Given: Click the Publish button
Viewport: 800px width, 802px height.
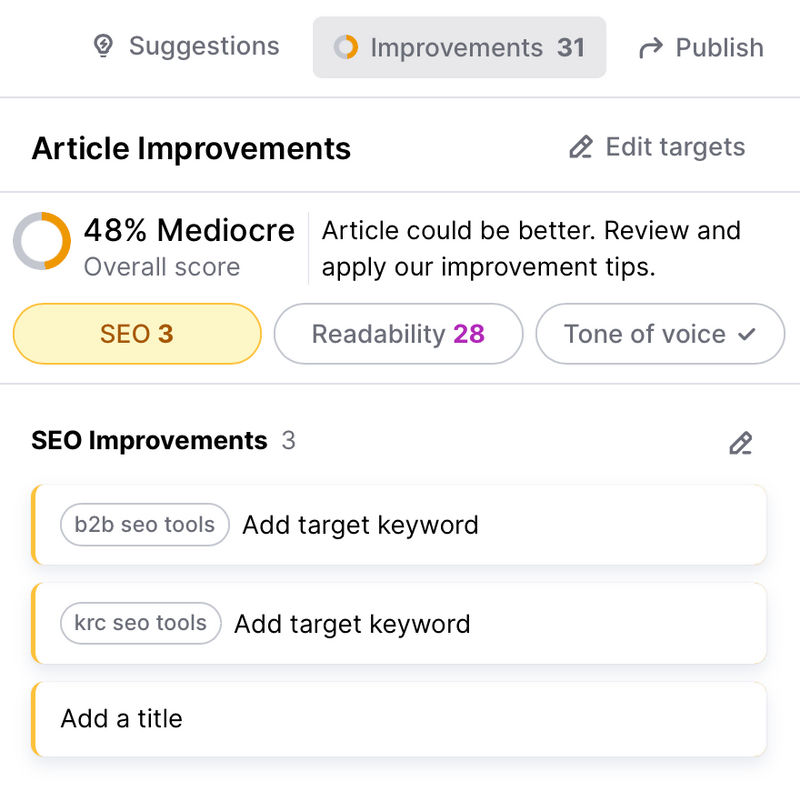Looking at the screenshot, I should [701, 48].
